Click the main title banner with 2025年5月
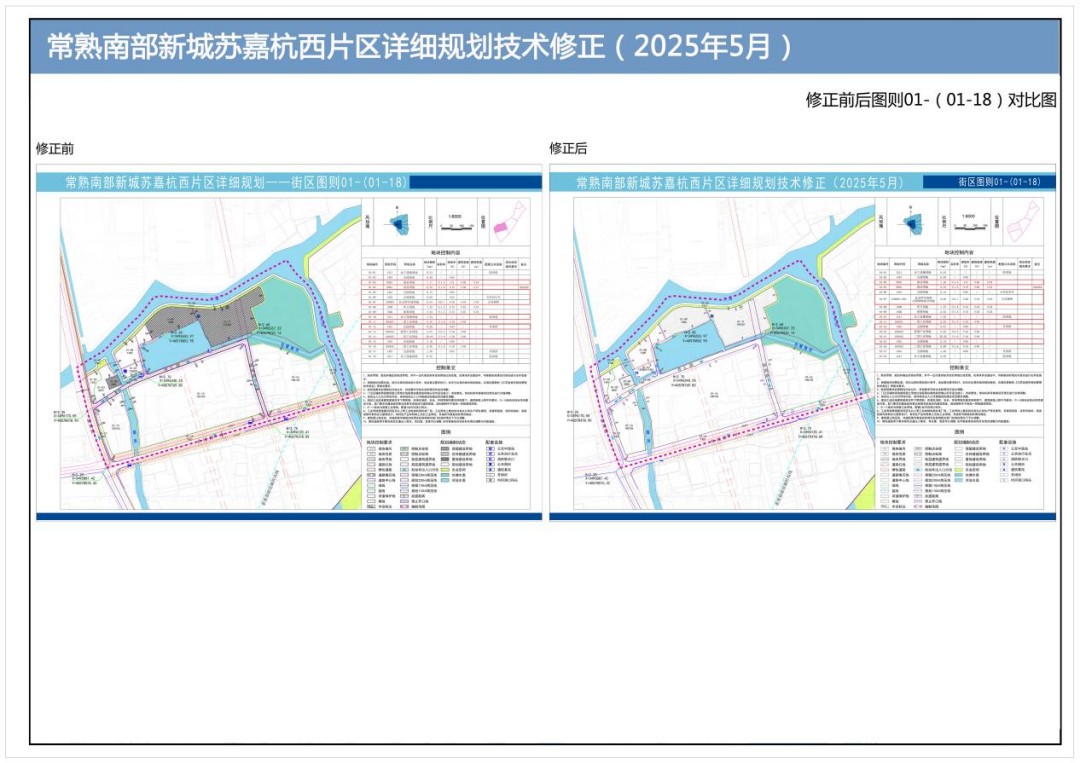This screenshot has width=1080, height=763. pyautogui.click(x=545, y=46)
